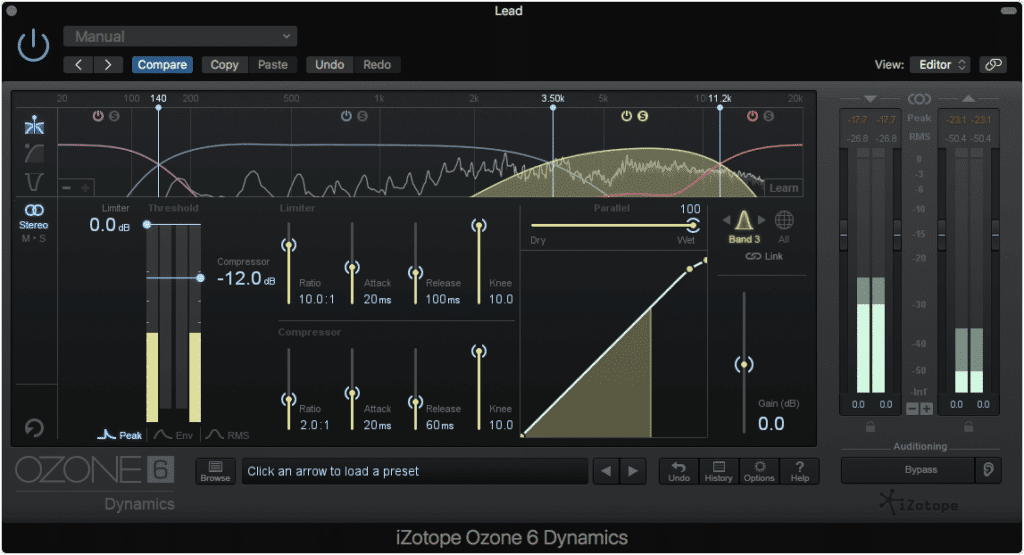Screen dimensions: 1024x555
Task: Toggle Band 1 power bypass
Action: point(98,116)
